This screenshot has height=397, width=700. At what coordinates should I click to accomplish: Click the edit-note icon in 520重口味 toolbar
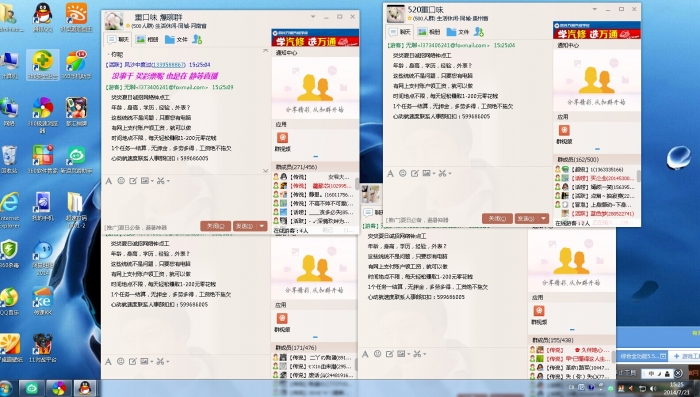pos(414,173)
